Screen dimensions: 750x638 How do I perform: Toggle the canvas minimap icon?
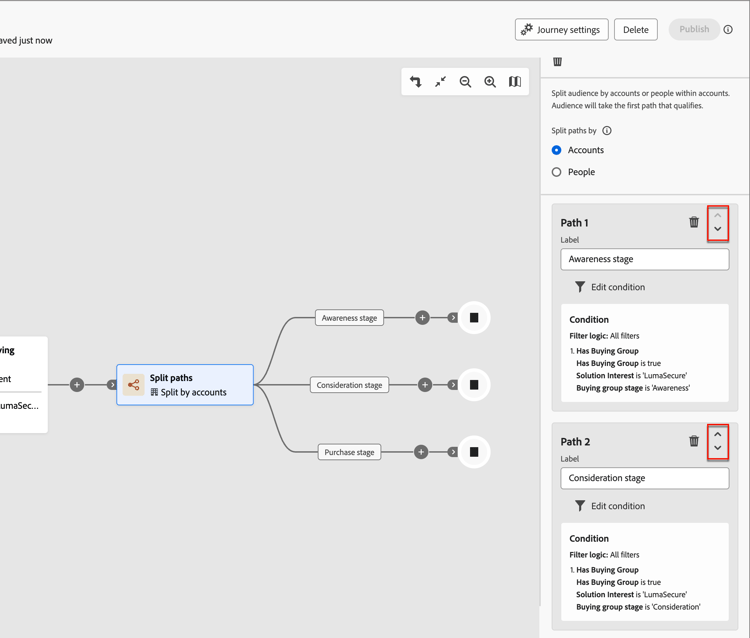[x=515, y=82]
